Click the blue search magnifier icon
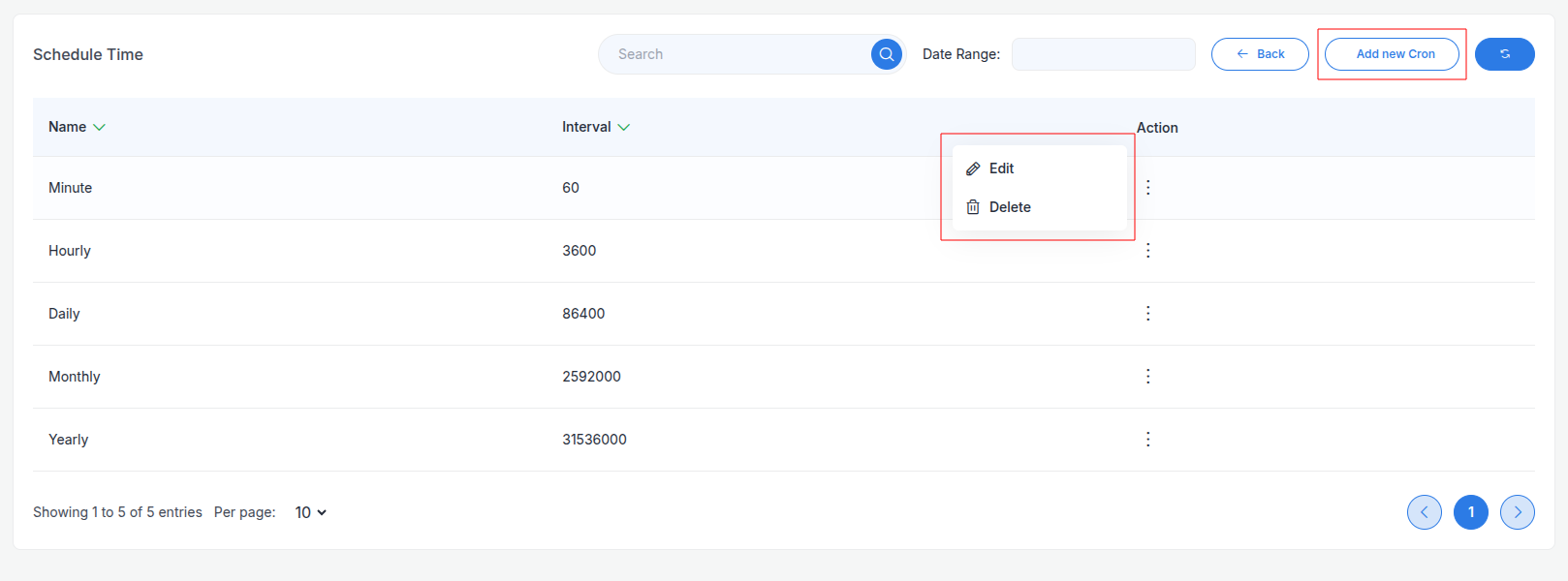The width and height of the screenshot is (1568, 581). 886,54
